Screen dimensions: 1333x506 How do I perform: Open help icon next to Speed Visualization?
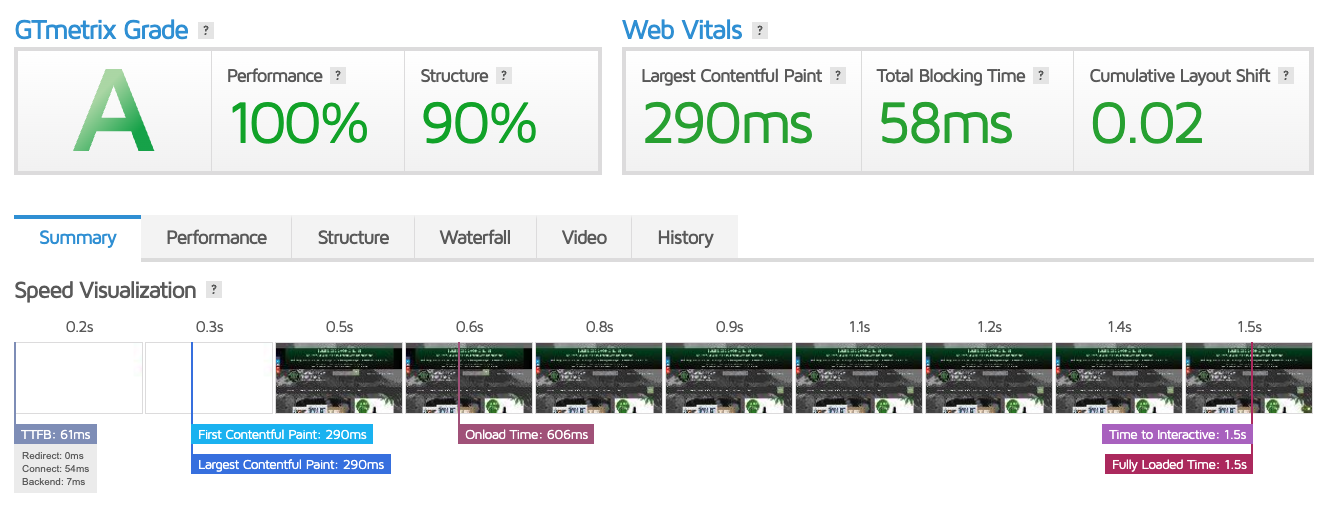pyautogui.click(x=213, y=290)
